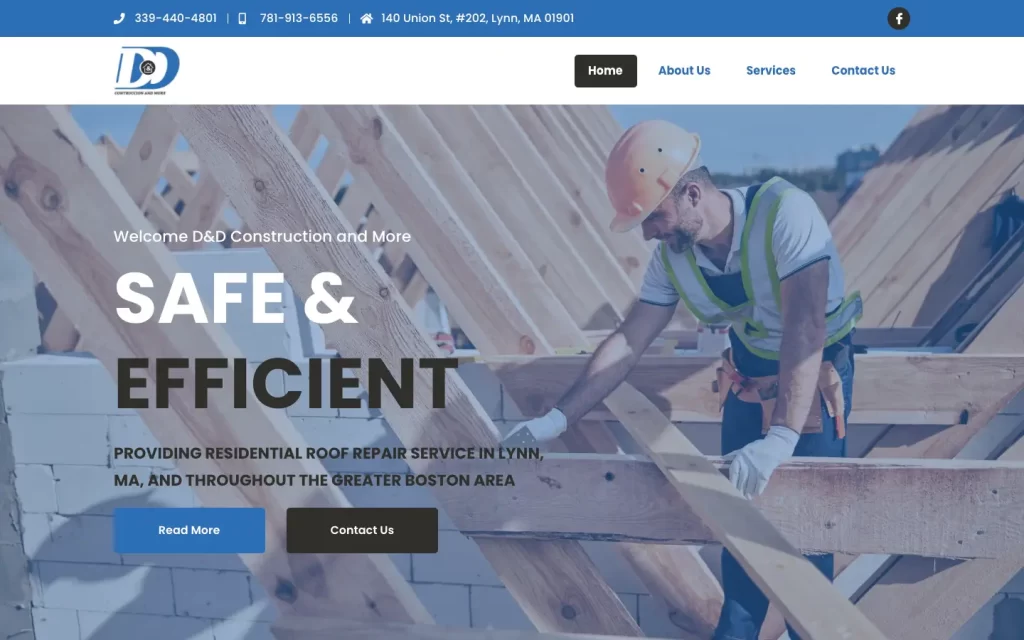Click the EFFICIENT headline word

point(286,384)
